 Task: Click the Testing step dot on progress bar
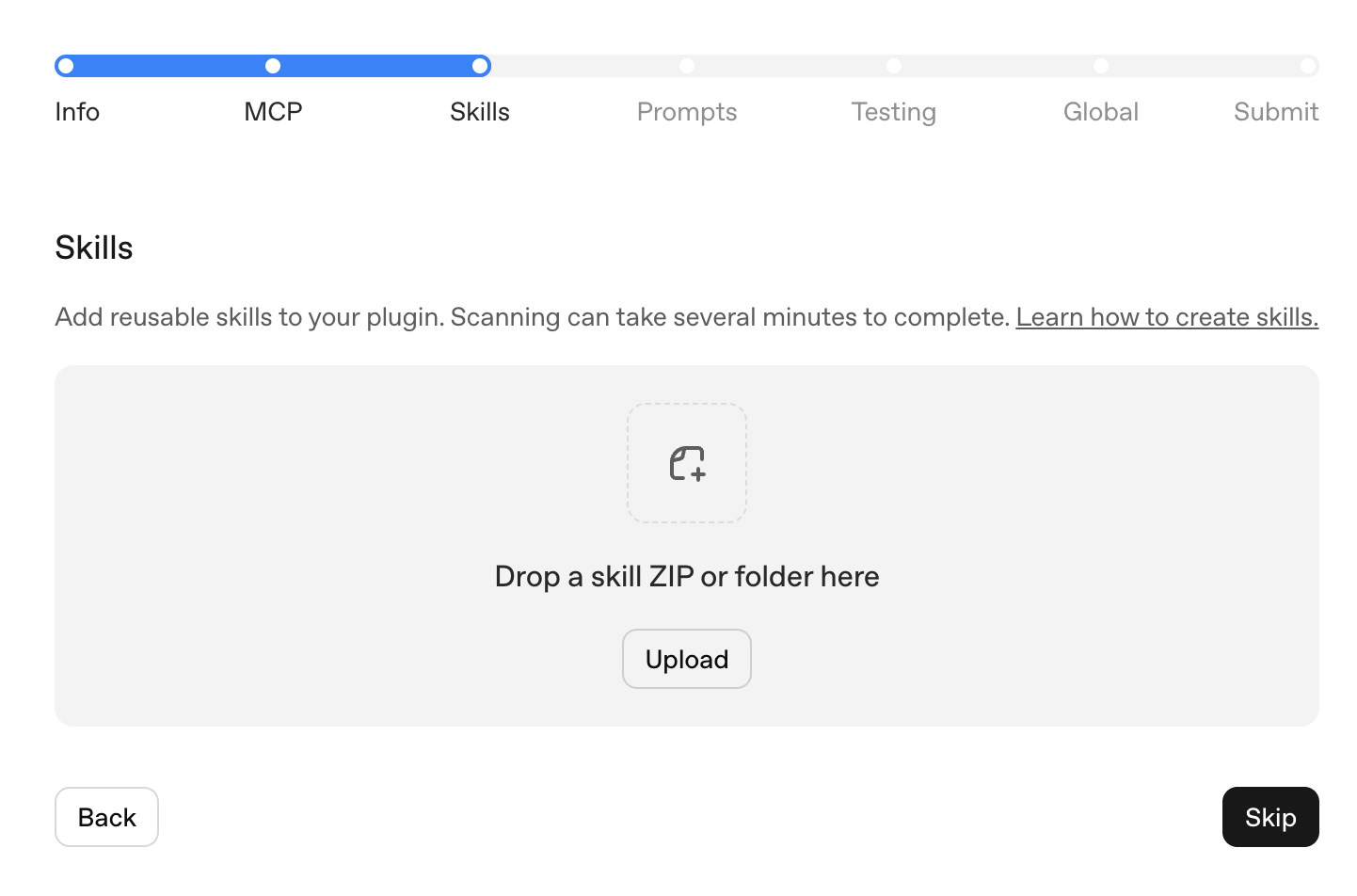[894, 66]
